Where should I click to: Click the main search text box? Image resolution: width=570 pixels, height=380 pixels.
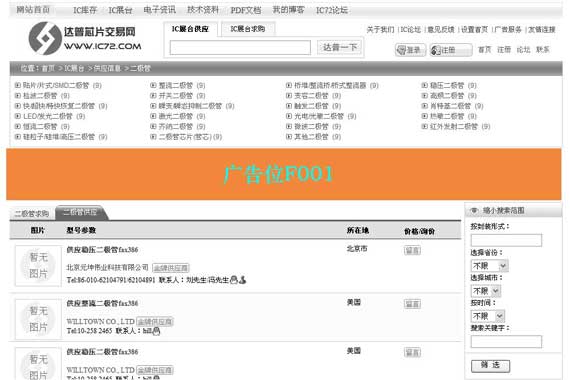click(x=240, y=48)
